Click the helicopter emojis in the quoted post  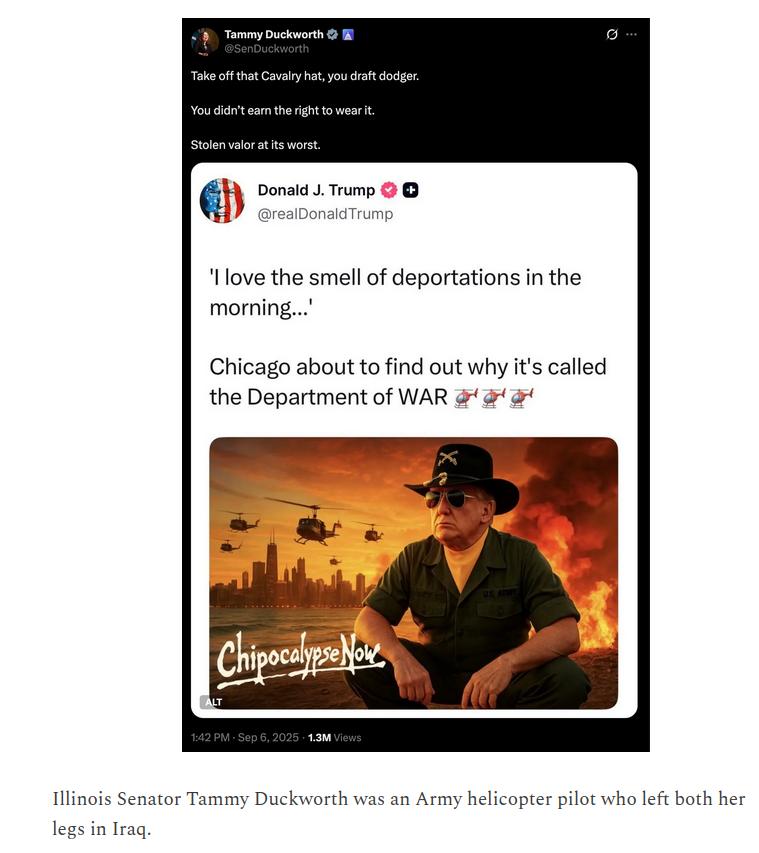(x=494, y=398)
